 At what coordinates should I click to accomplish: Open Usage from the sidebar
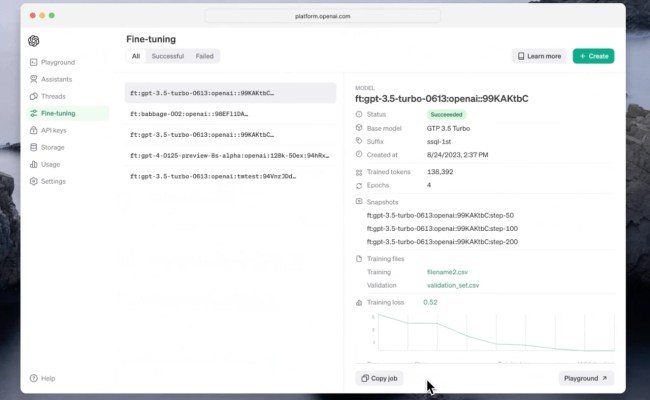coord(68,164)
